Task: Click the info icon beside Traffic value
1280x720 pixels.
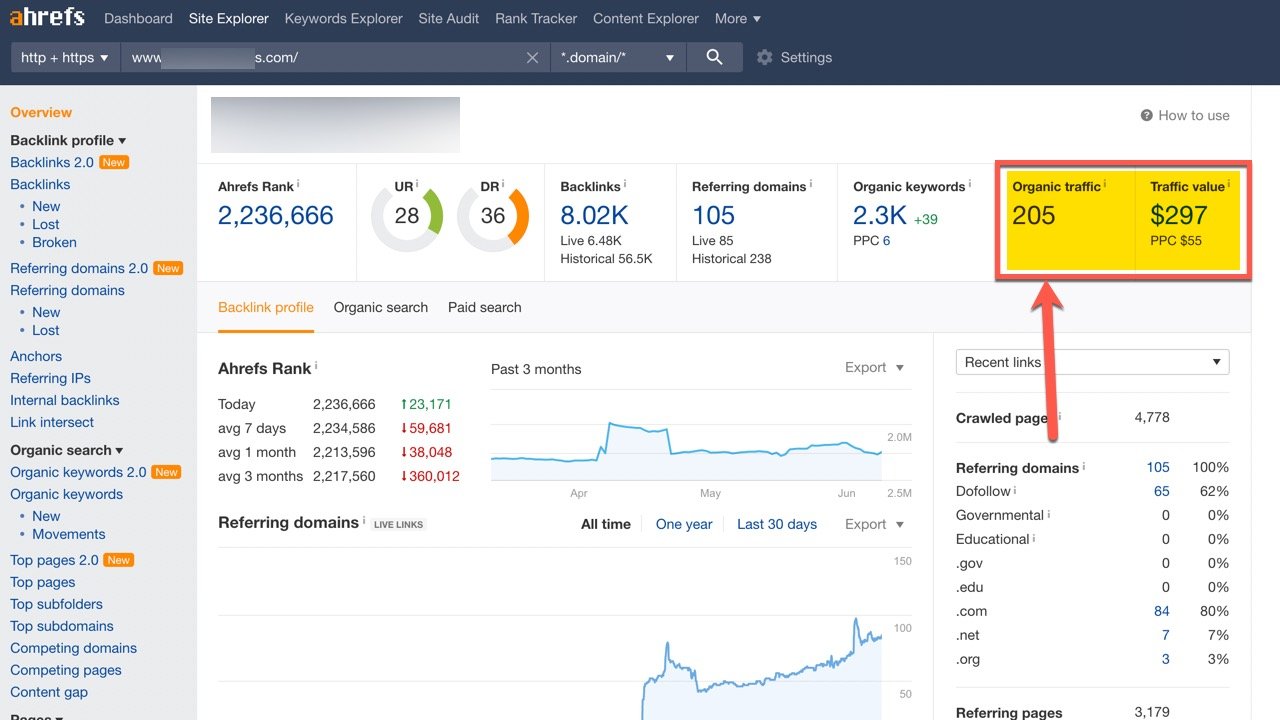Action: [1229, 184]
